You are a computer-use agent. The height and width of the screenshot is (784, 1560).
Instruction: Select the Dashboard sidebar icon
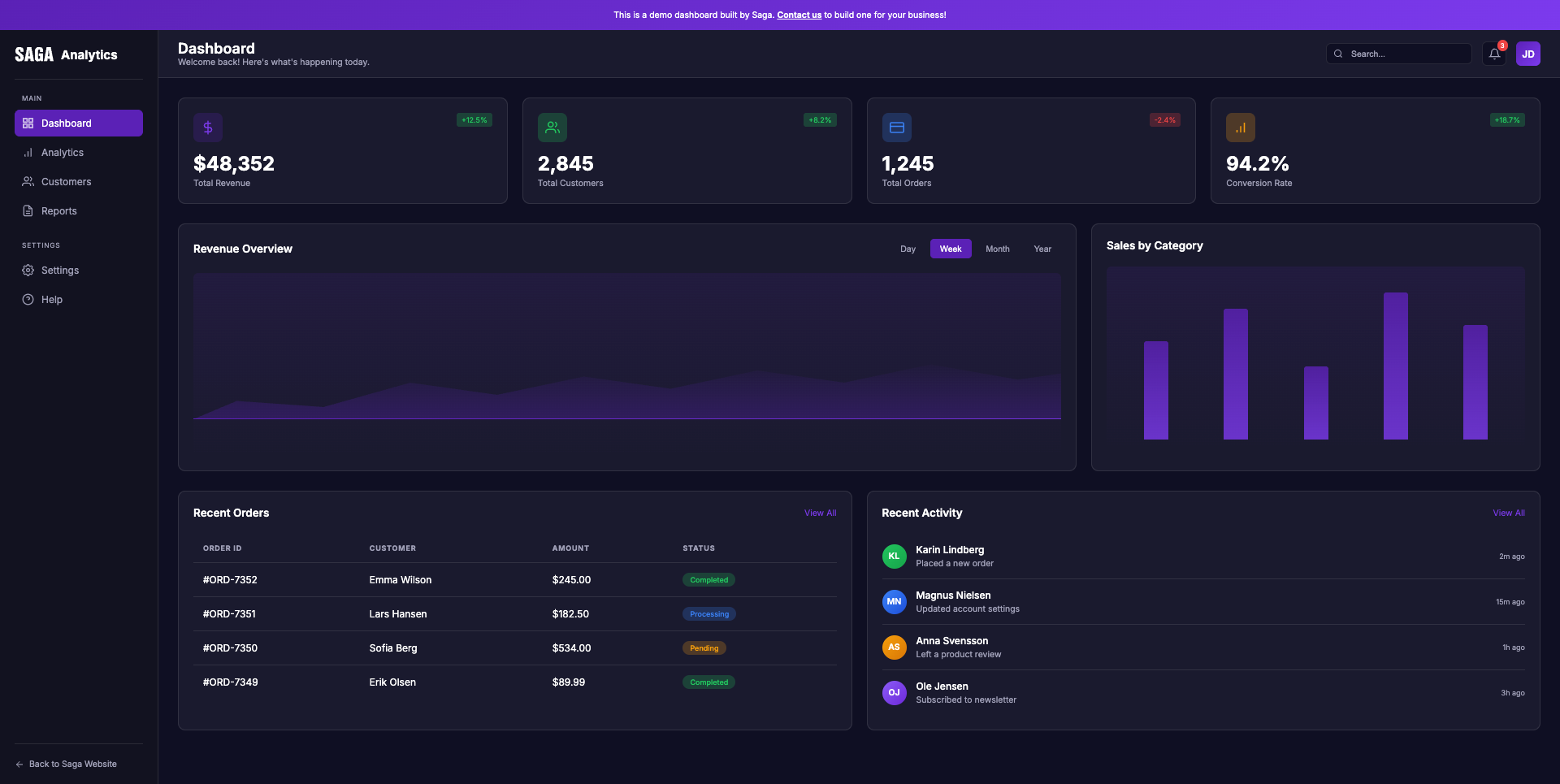click(28, 123)
